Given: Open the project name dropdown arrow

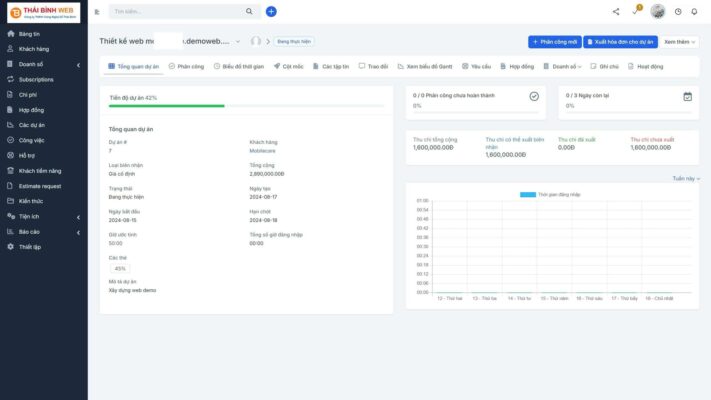Looking at the screenshot, I should 238,41.
